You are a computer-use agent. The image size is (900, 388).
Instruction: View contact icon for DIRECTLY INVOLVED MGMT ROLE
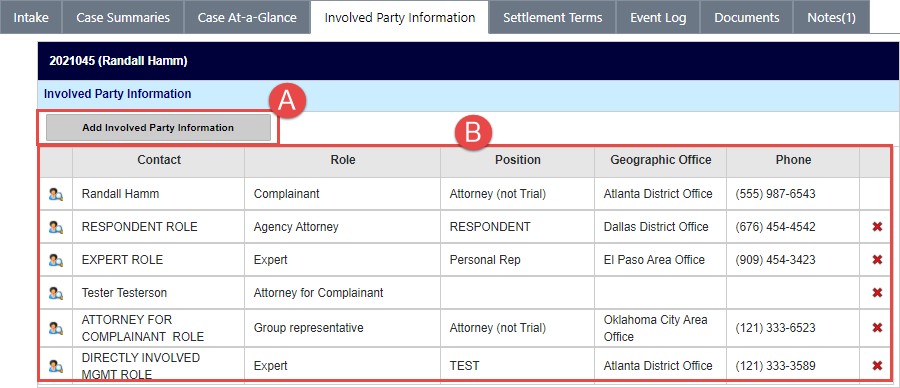pyautogui.click(x=56, y=366)
